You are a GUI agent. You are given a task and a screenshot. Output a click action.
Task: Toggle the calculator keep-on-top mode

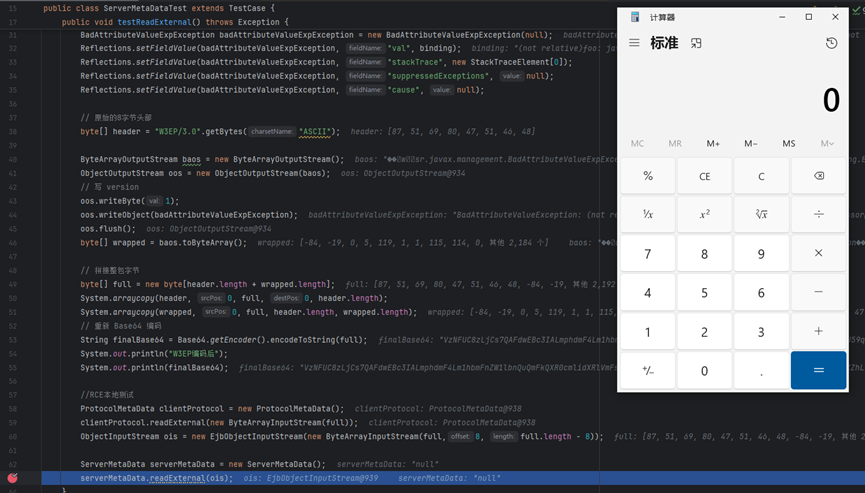pos(696,43)
